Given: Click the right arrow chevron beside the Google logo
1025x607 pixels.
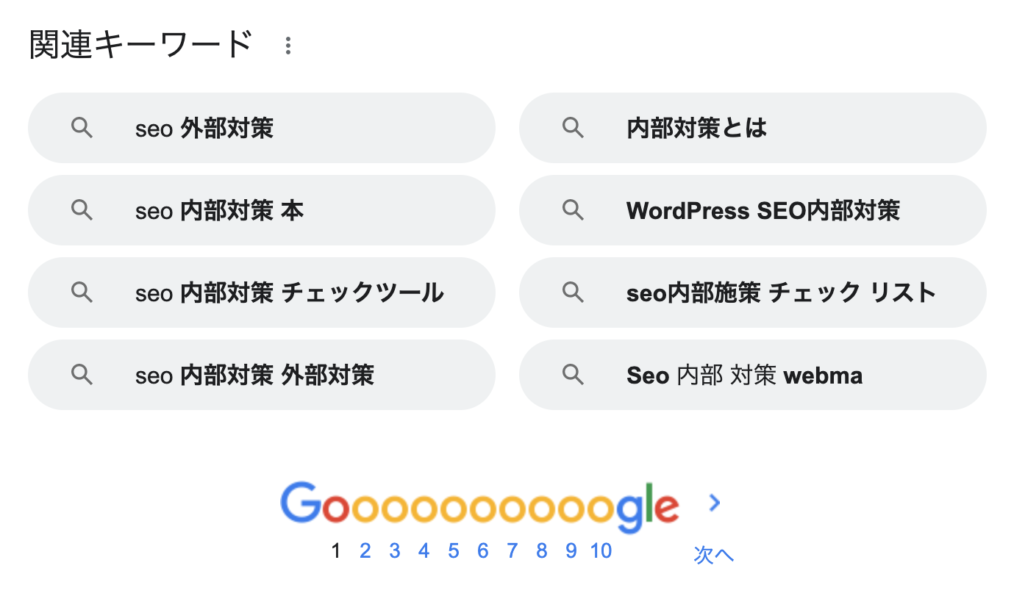Looking at the screenshot, I should pyautogui.click(x=713, y=504).
